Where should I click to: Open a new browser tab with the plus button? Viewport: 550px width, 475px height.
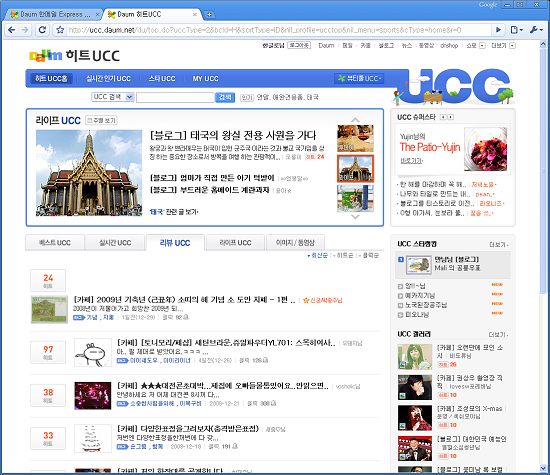(209, 14)
